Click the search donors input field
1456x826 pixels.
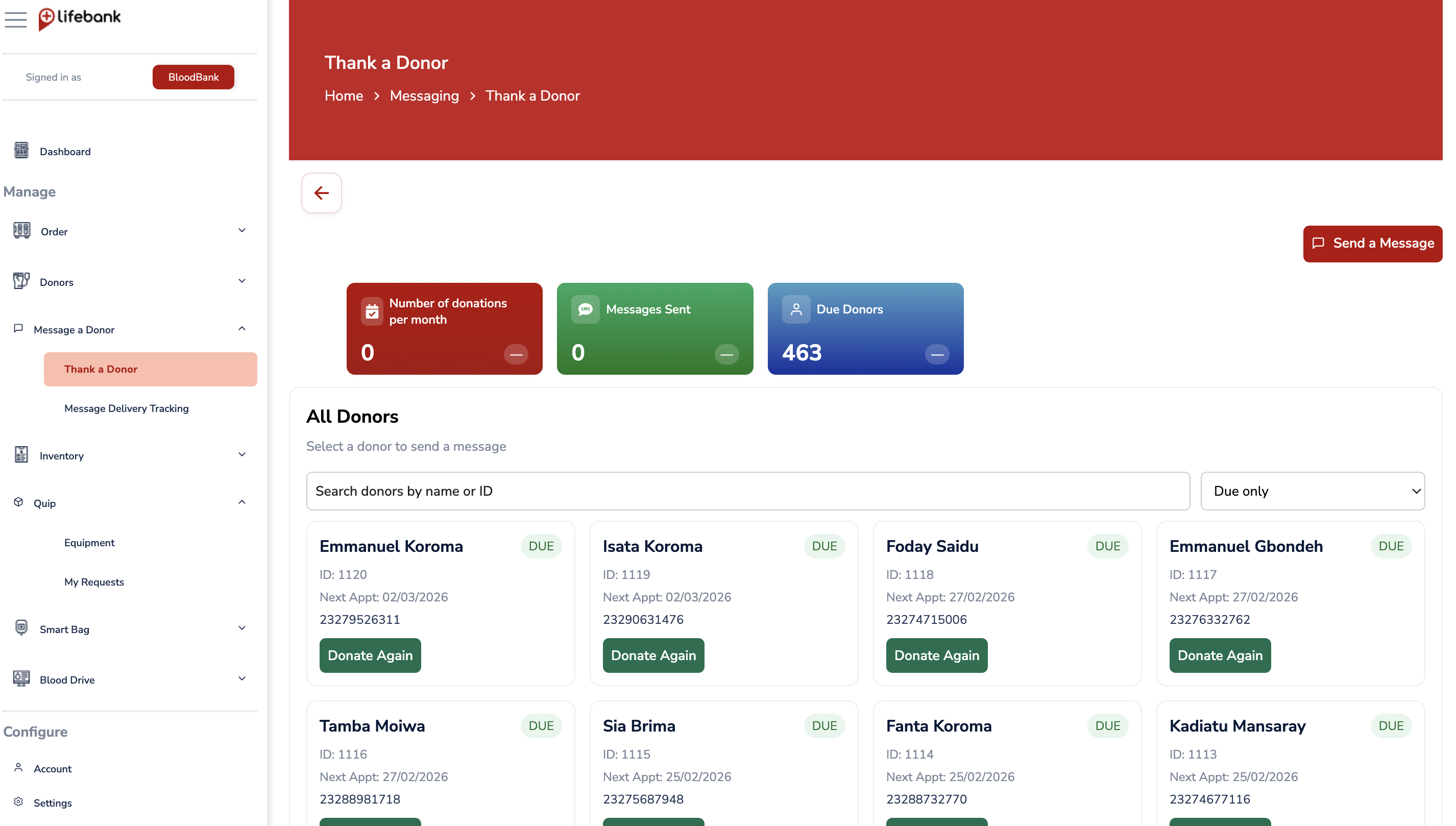coord(747,491)
